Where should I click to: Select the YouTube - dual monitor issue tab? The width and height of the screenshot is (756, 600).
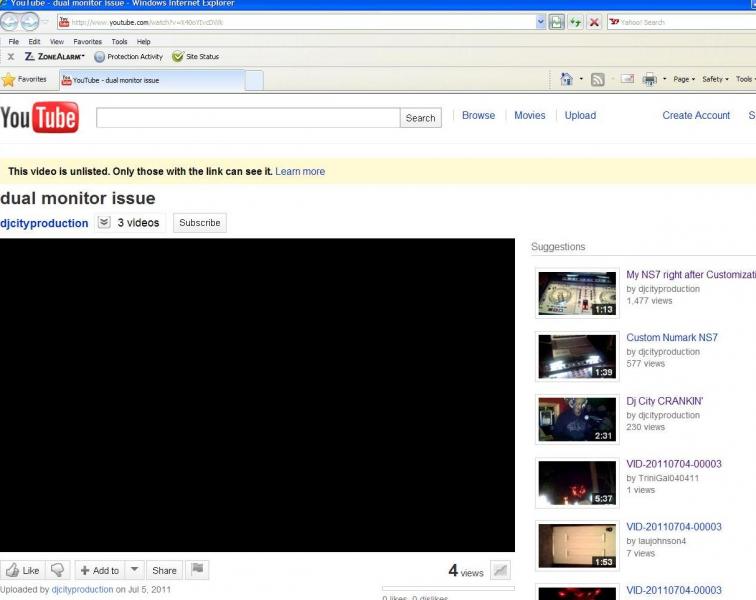click(x=152, y=80)
